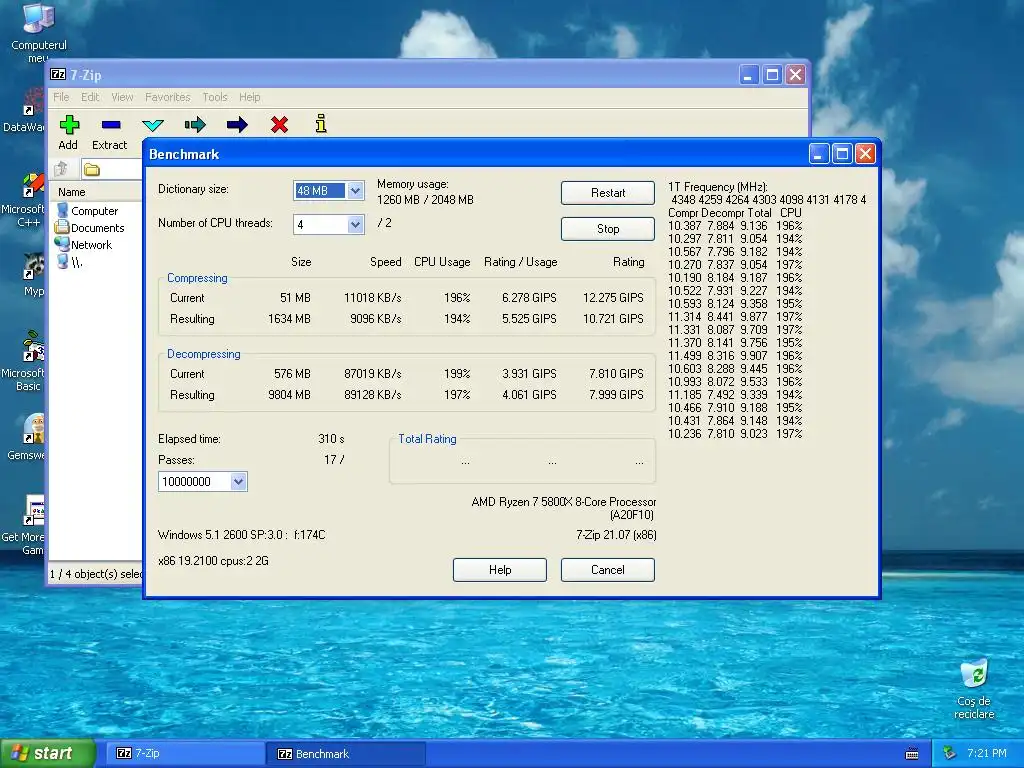
Task: Click the Windows start button
Action: click(x=47, y=753)
